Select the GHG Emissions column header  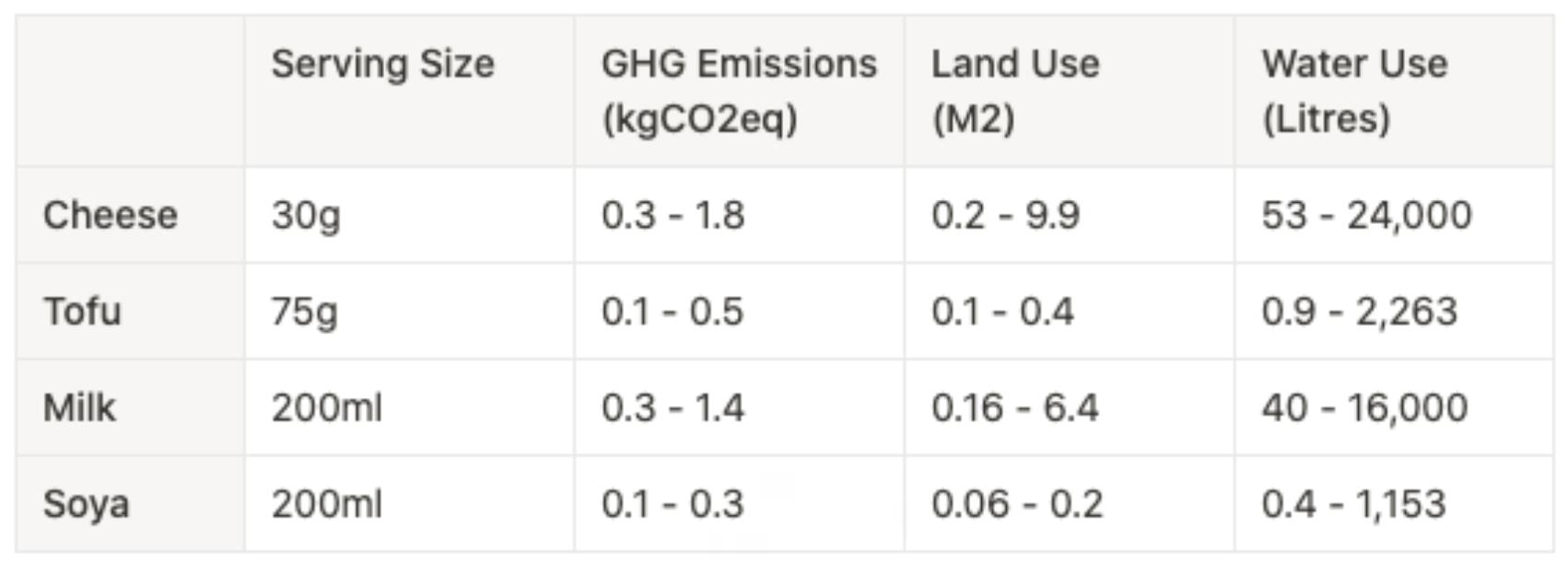739,90
